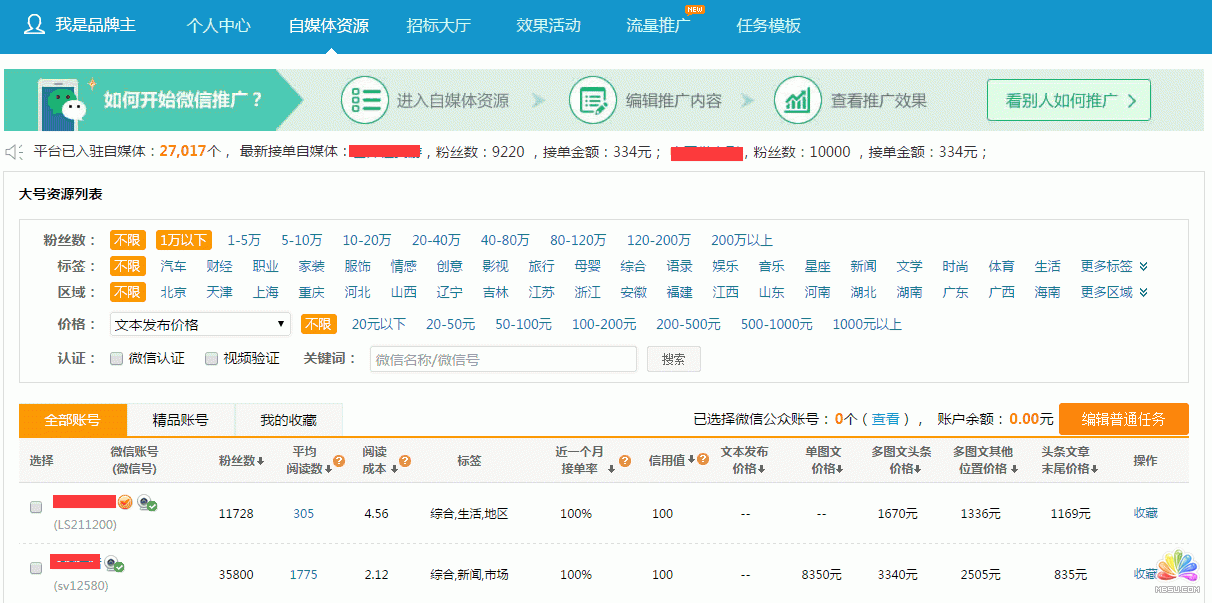Click the 编辑普通任务 button
The width and height of the screenshot is (1212, 603).
coord(1123,419)
